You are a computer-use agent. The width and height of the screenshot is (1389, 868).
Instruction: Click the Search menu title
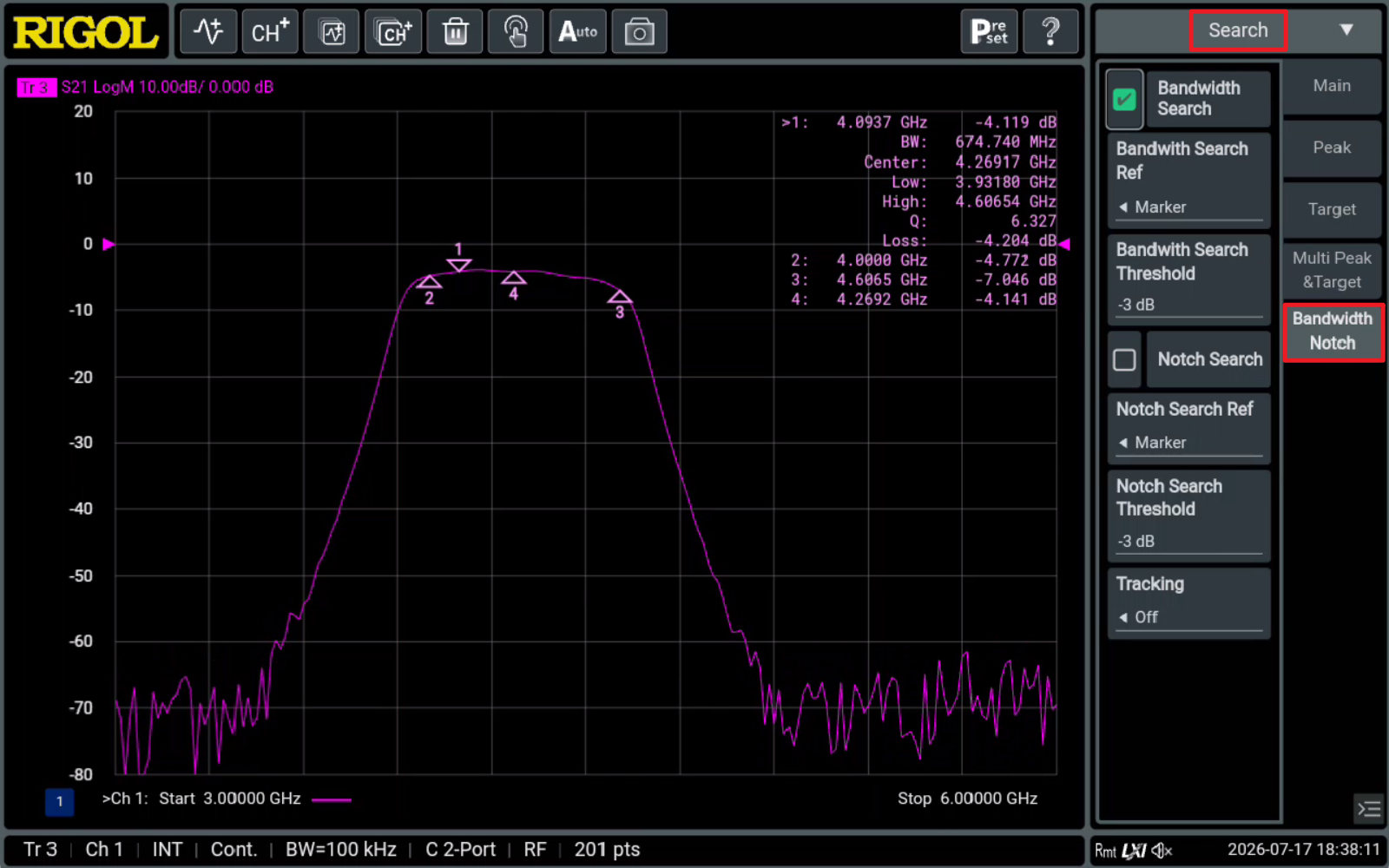pyautogui.click(x=1238, y=30)
